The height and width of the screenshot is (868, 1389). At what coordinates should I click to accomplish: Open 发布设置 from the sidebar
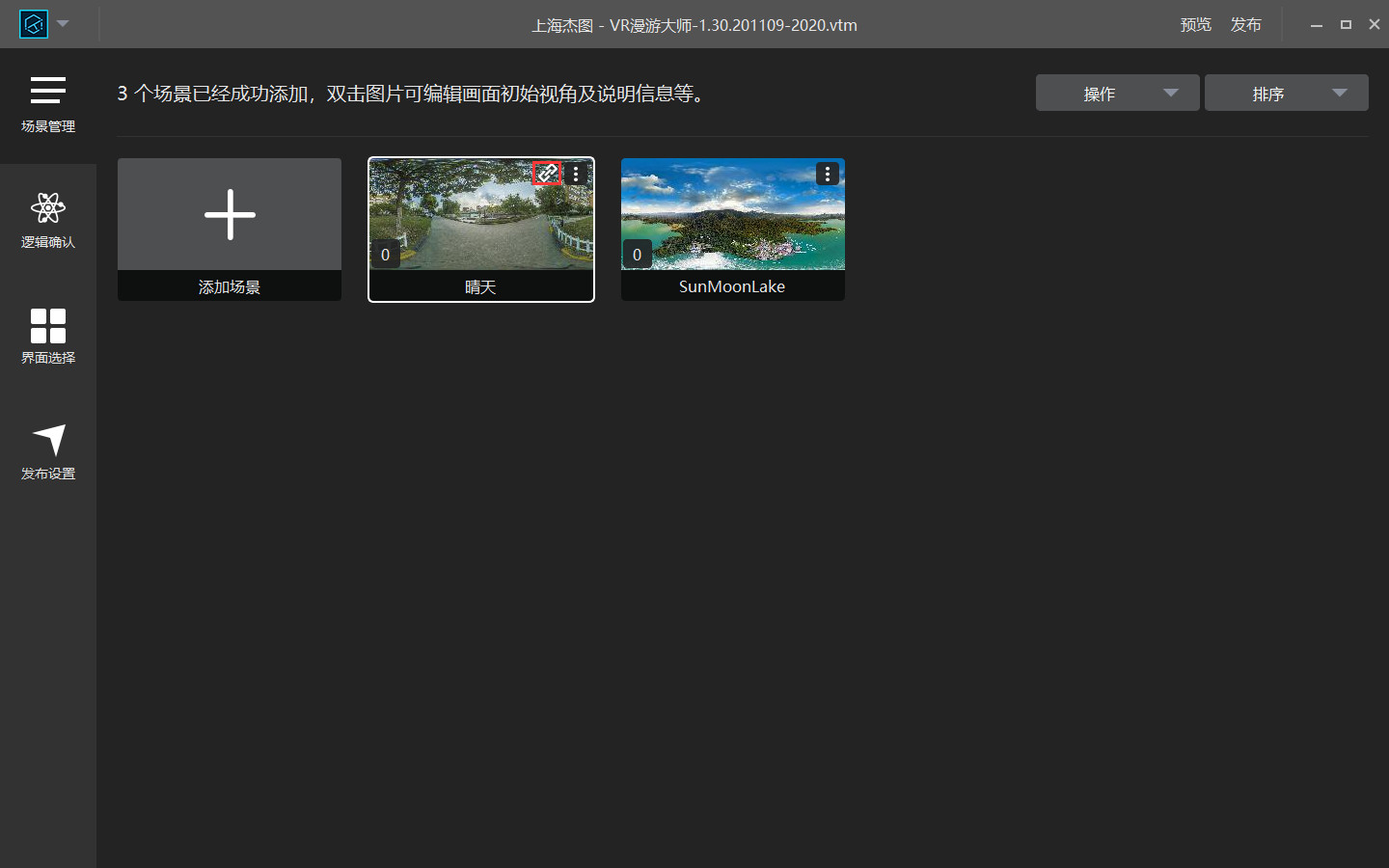(48, 452)
